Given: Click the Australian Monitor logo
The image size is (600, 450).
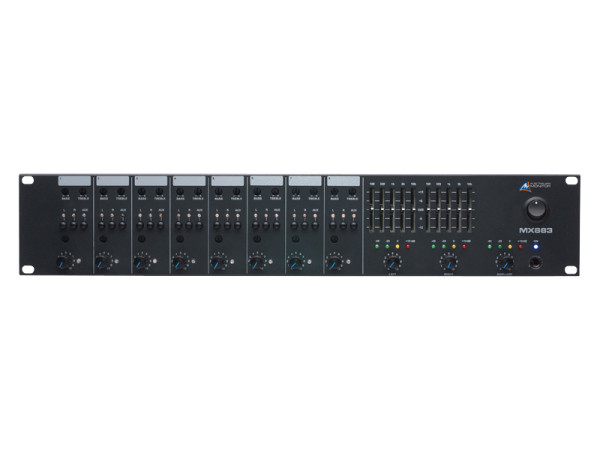Looking at the screenshot, I should click(x=536, y=186).
